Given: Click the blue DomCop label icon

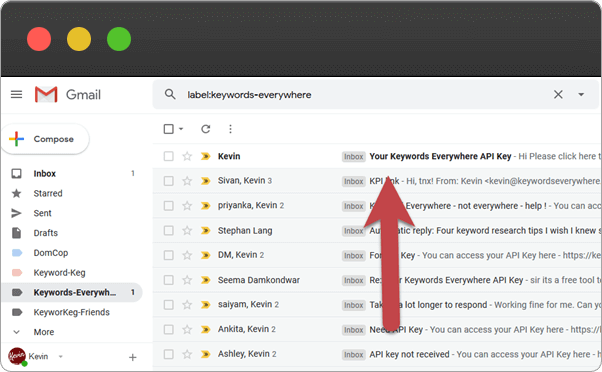Looking at the screenshot, I should [17, 253].
